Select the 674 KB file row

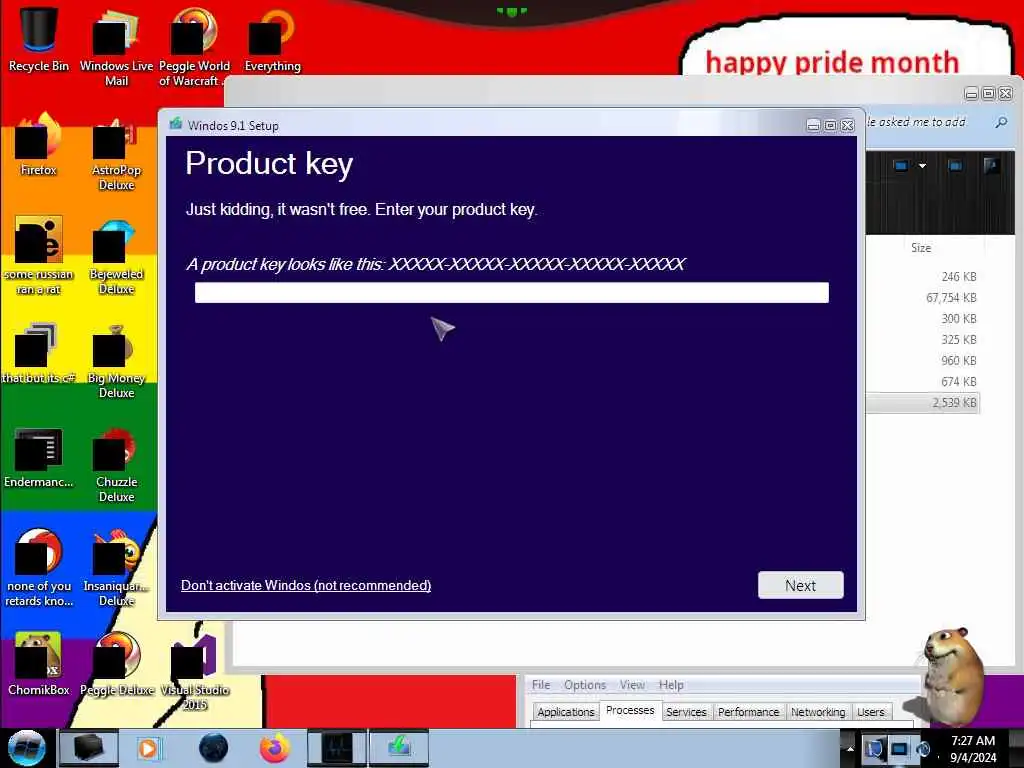[x=923, y=381]
